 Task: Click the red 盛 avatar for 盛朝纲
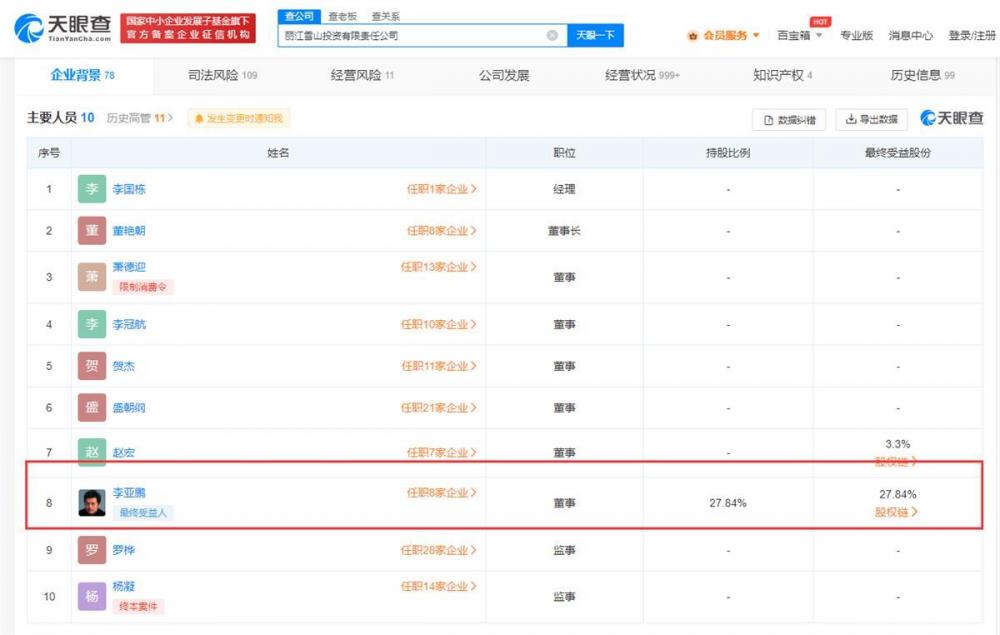[92, 407]
